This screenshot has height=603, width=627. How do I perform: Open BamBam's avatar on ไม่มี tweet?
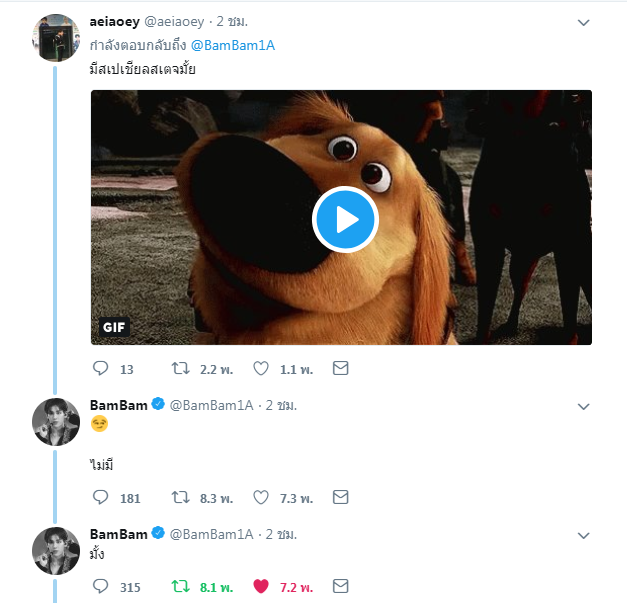56,422
